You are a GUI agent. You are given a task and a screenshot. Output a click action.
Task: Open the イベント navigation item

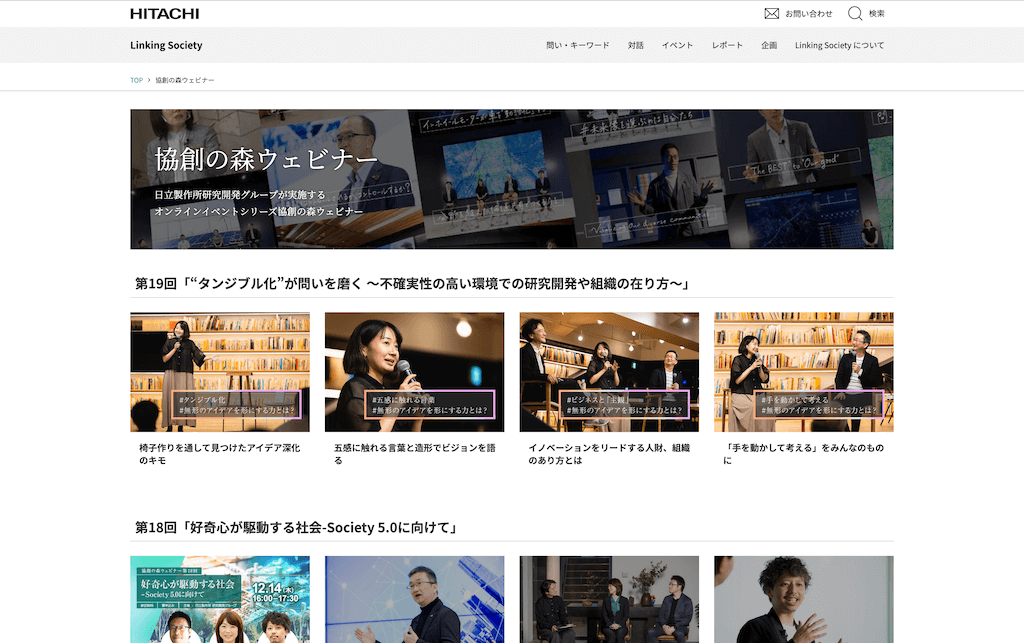click(677, 45)
